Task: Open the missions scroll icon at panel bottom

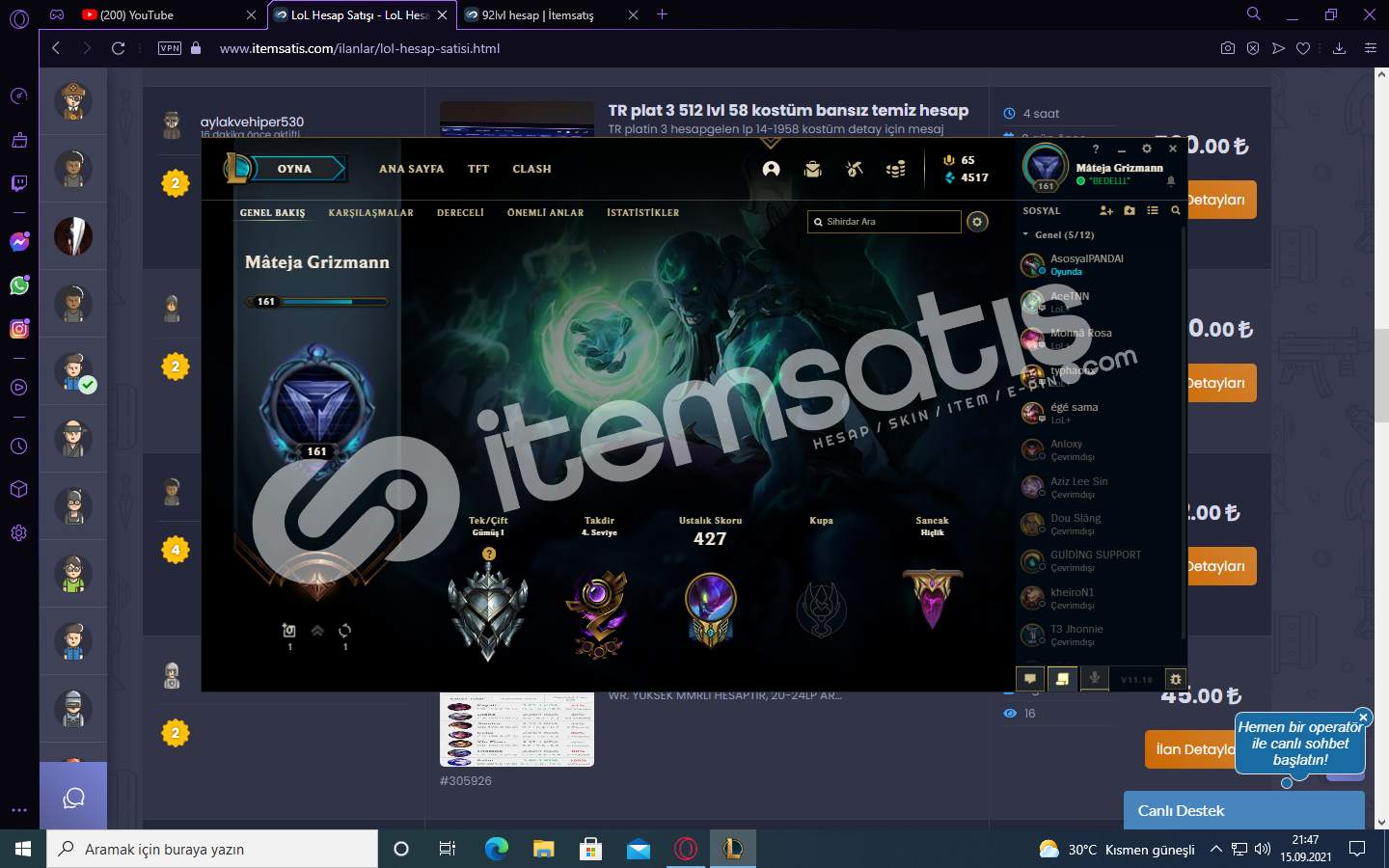Action: pyautogui.click(x=1062, y=679)
